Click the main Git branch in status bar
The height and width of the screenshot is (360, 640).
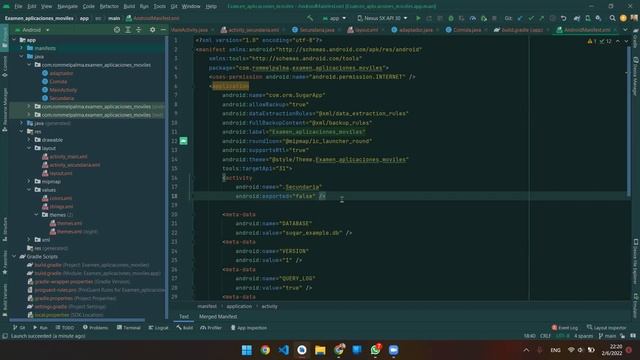click(x=607, y=336)
